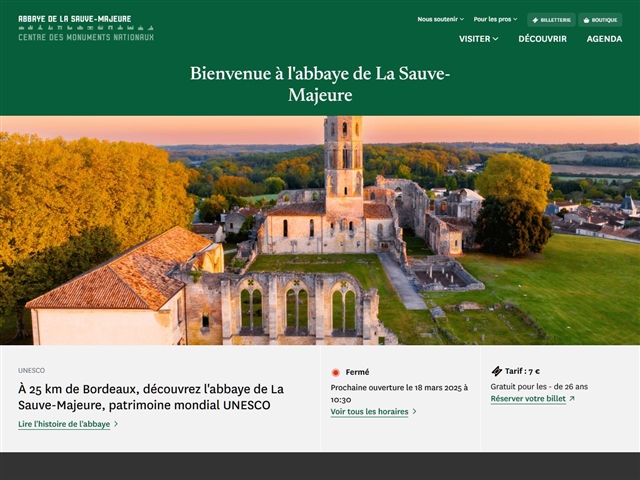Image resolution: width=640 pixels, height=480 pixels.
Task: Follow Voir tous les horaires link
Action: click(x=369, y=411)
